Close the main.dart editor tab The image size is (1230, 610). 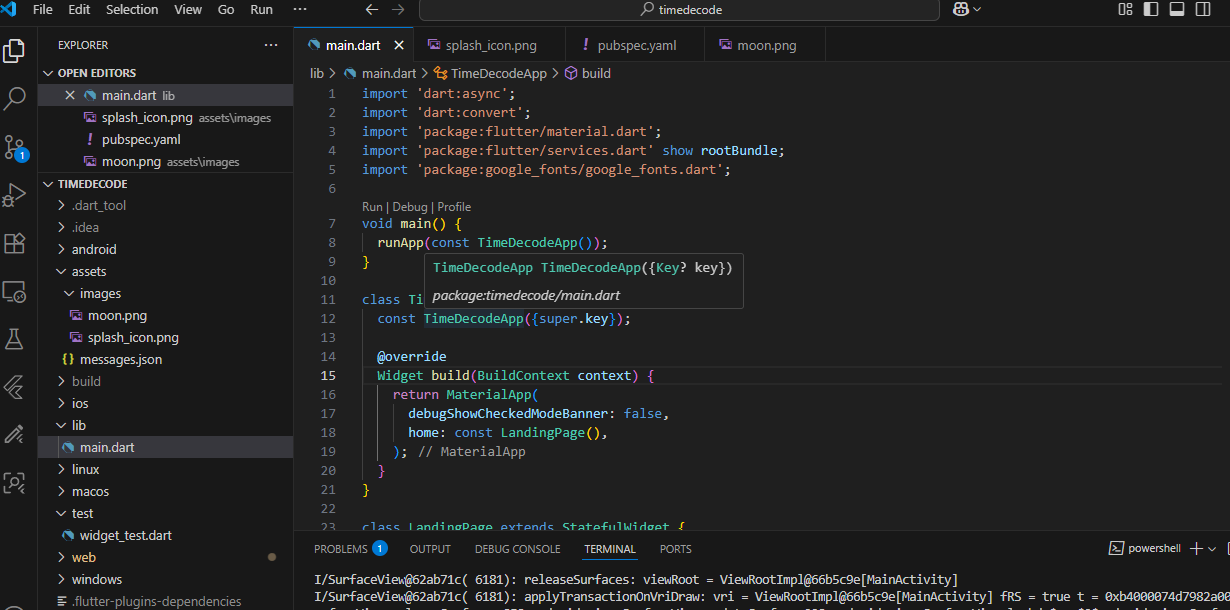click(x=399, y=45)
